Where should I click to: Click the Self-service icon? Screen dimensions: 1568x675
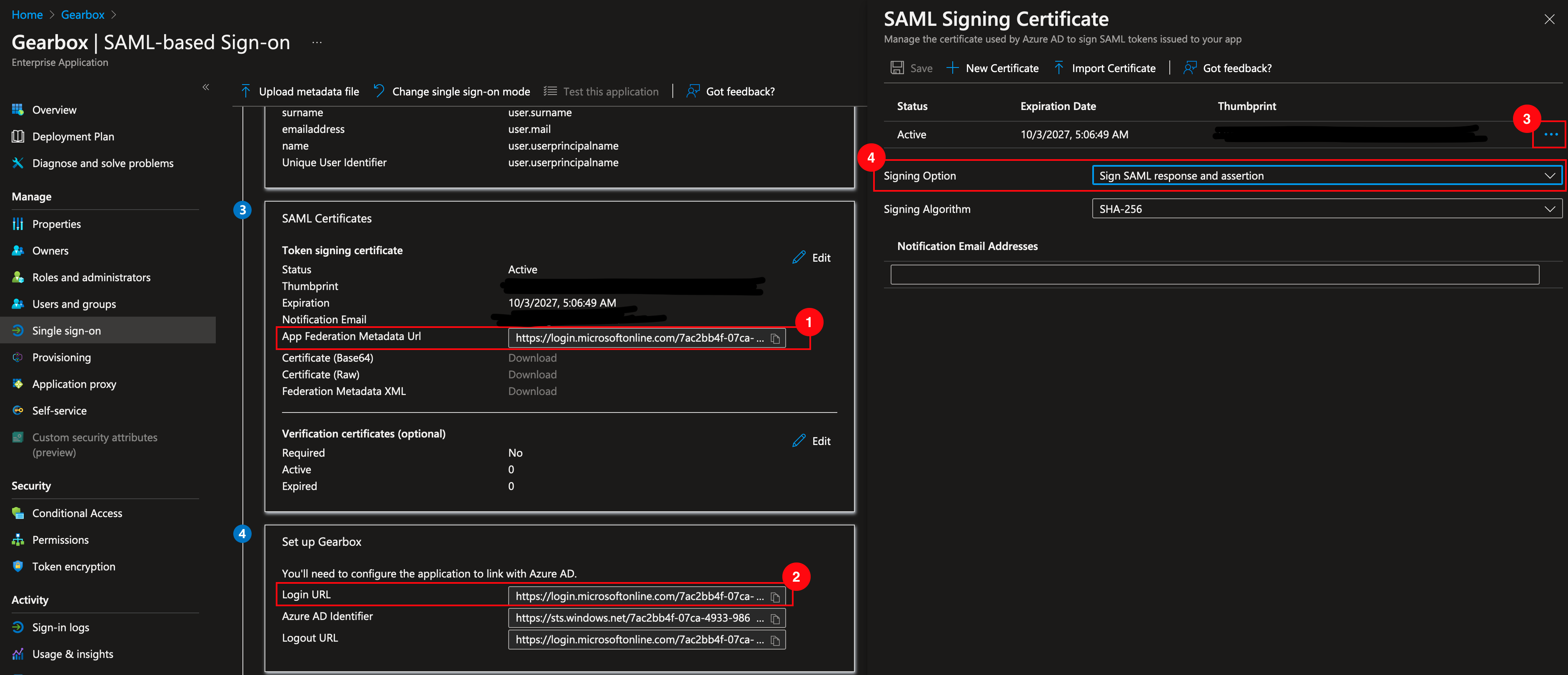[17, 411]
